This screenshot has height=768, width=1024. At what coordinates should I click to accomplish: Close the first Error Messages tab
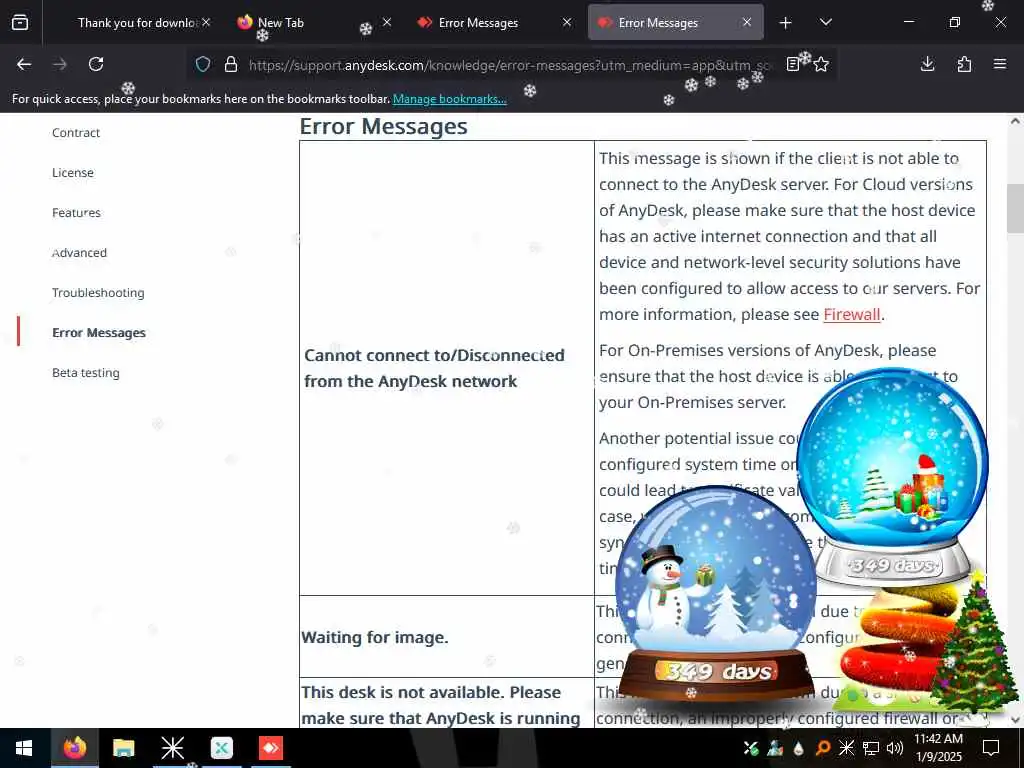567,22
